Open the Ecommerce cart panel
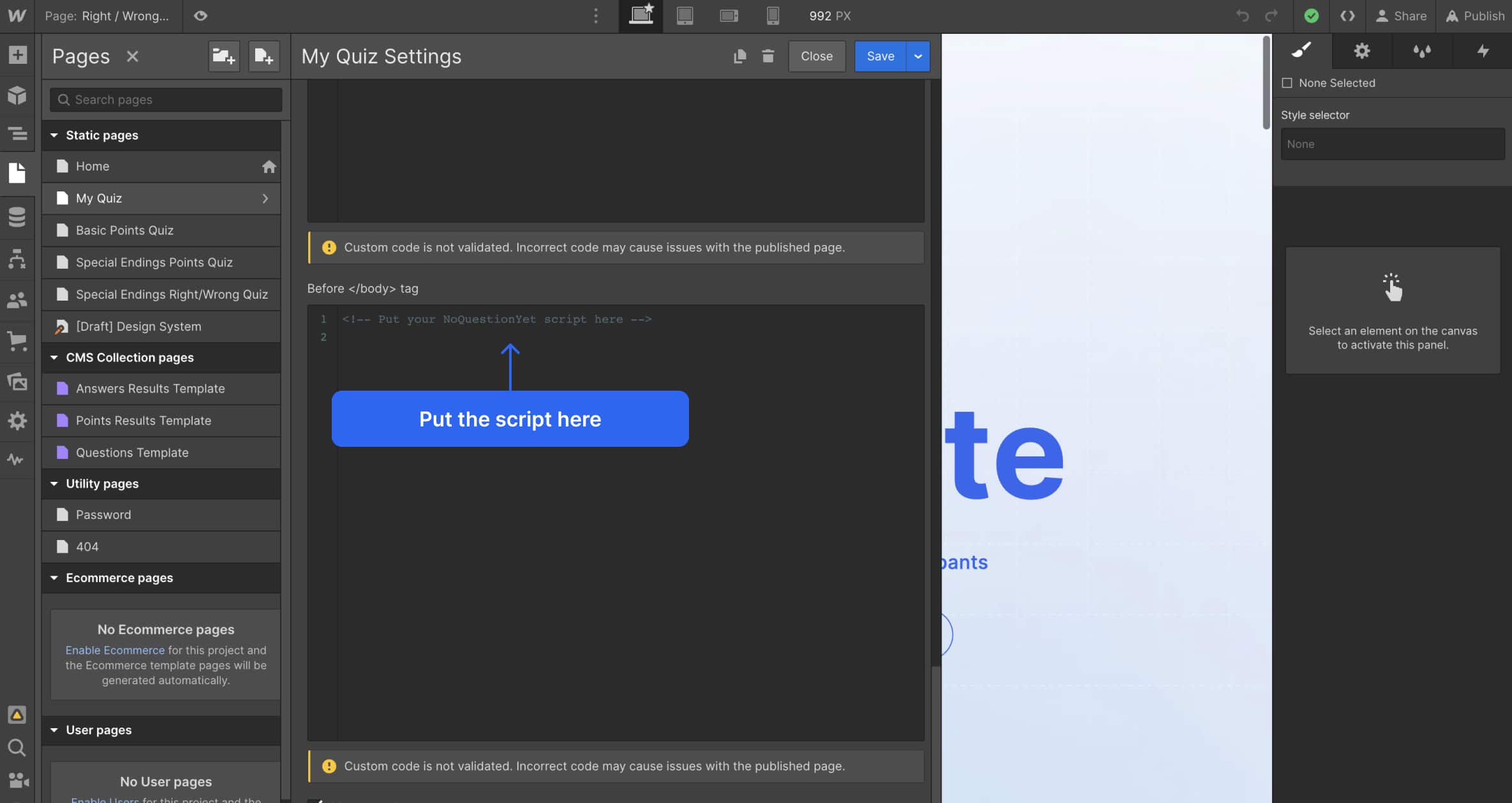1512x803 pixels. click(x=17, y=340)
